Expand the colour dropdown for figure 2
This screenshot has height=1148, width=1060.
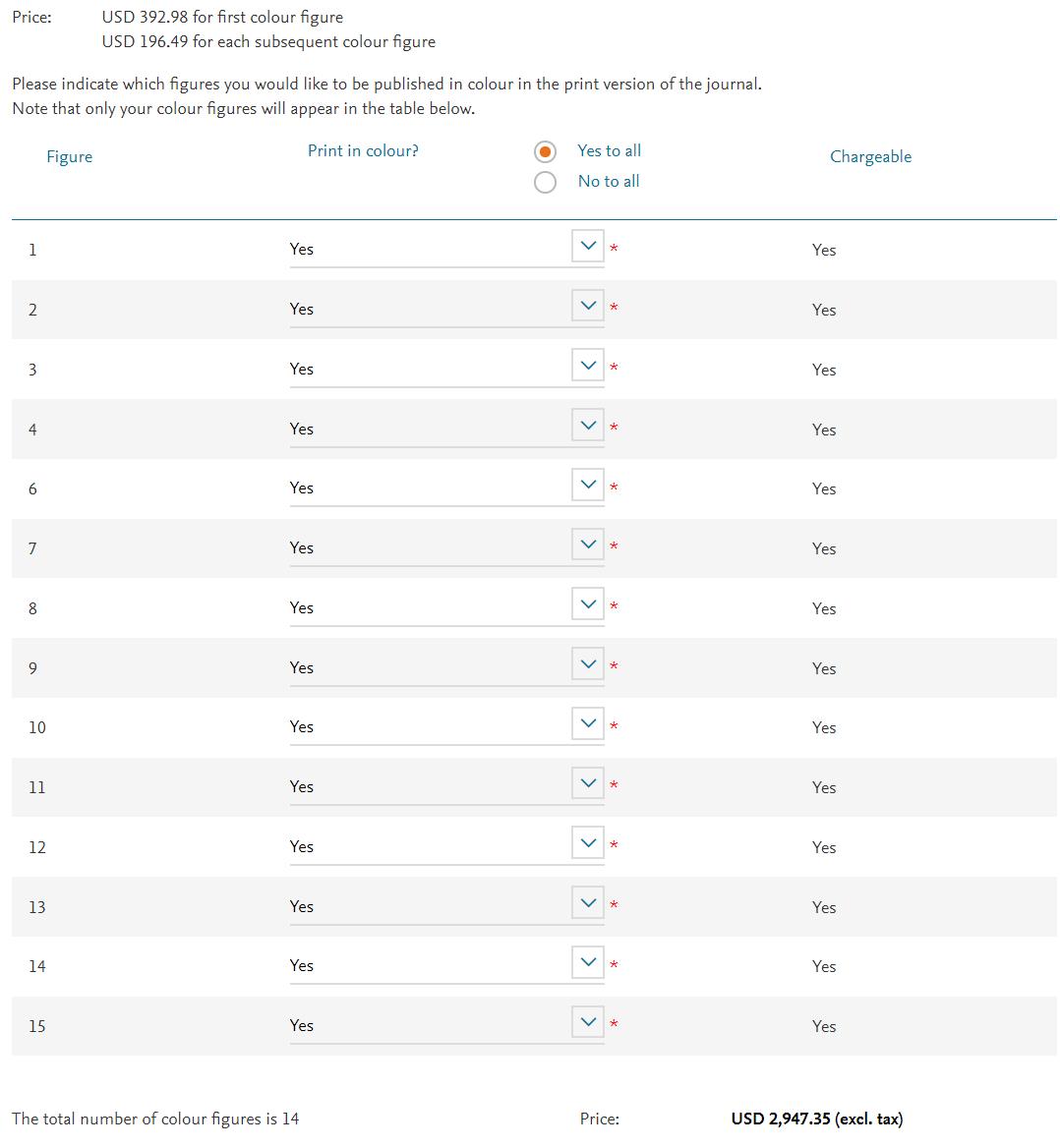(x=588, y=306)
